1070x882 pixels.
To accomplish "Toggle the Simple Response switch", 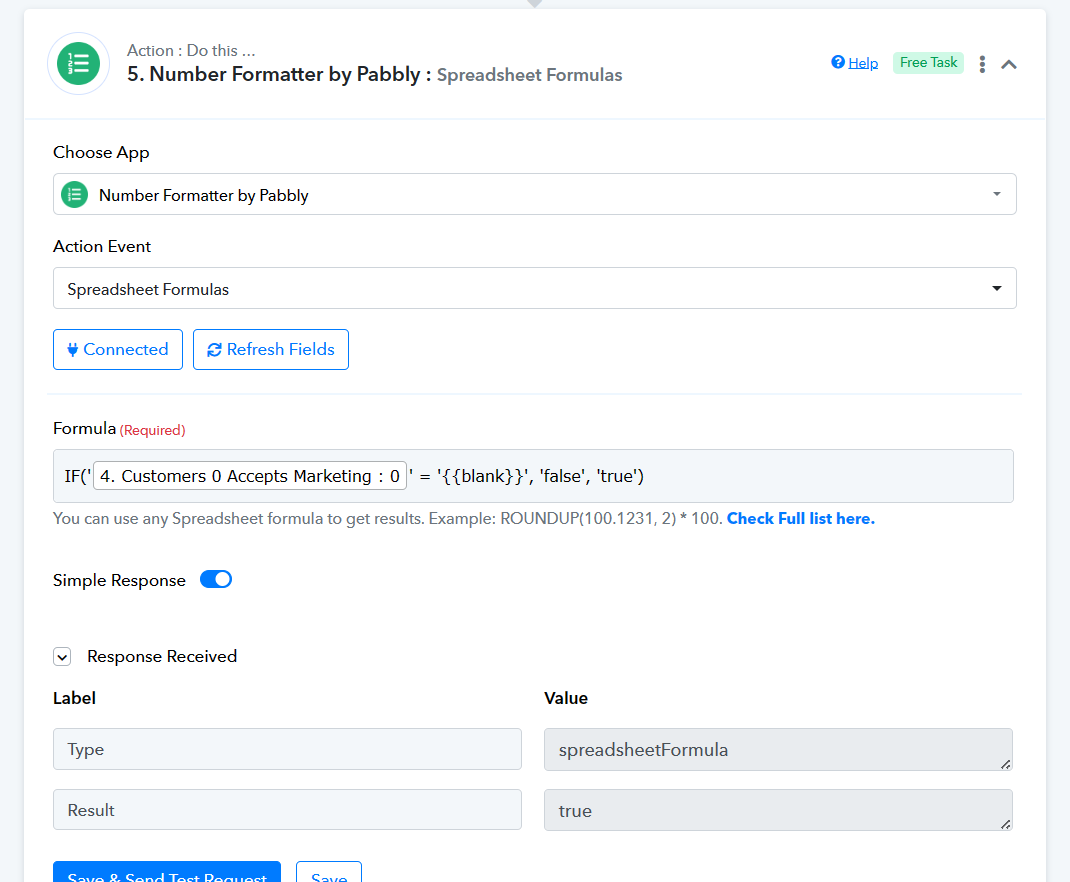I will click(216, 579).
